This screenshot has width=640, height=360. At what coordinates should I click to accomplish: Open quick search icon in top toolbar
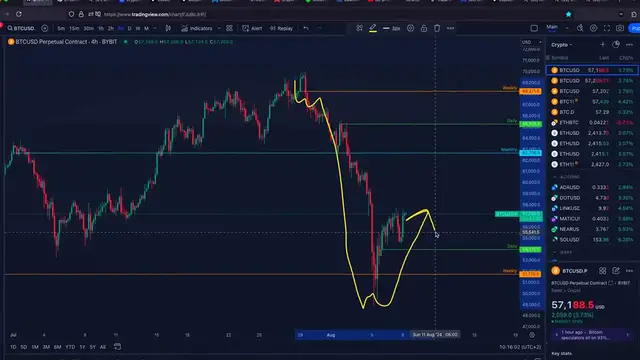coord(580,28)
